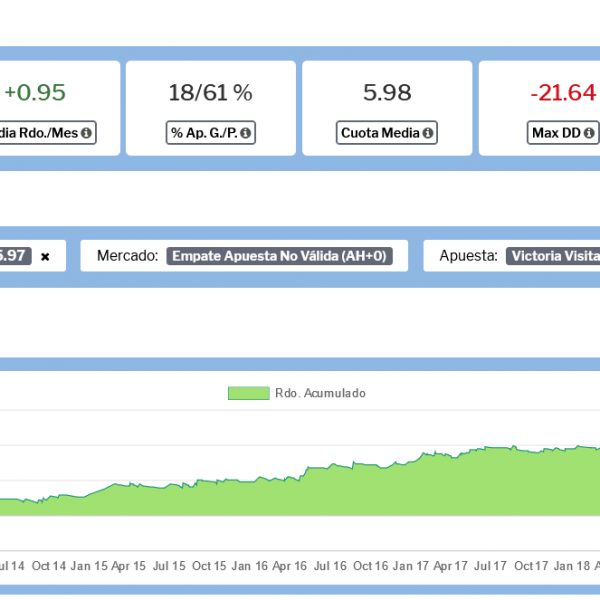Click Jul 17 axis label
Image resolution: width=600 pixels, height=600 pixels.
tap(490, 566)
